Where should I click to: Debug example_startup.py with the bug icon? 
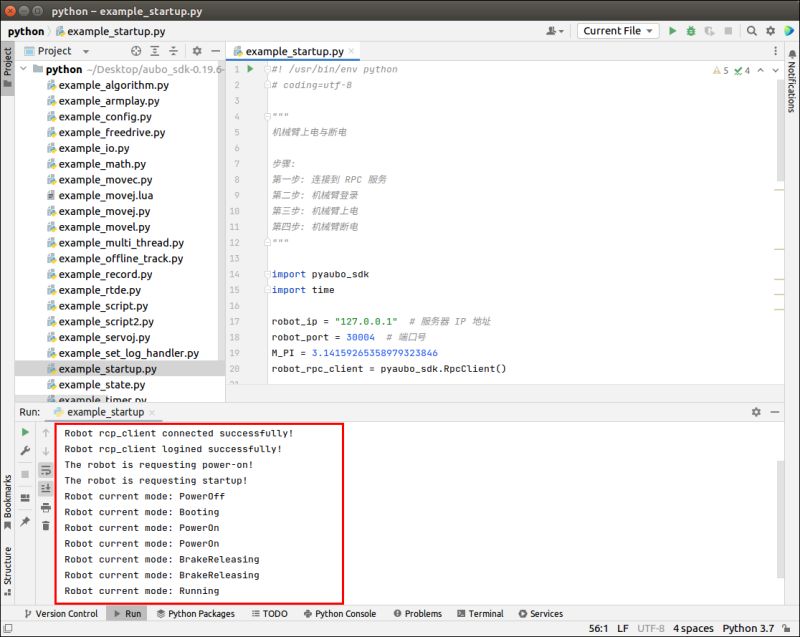click(690, 31)
